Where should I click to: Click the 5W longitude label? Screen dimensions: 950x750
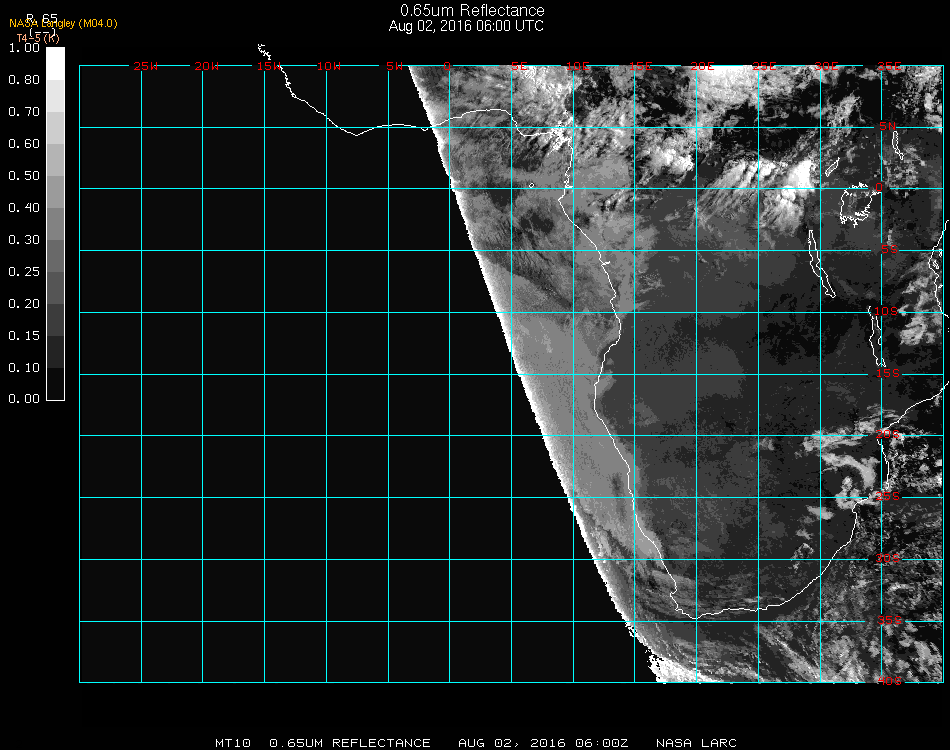394,66
